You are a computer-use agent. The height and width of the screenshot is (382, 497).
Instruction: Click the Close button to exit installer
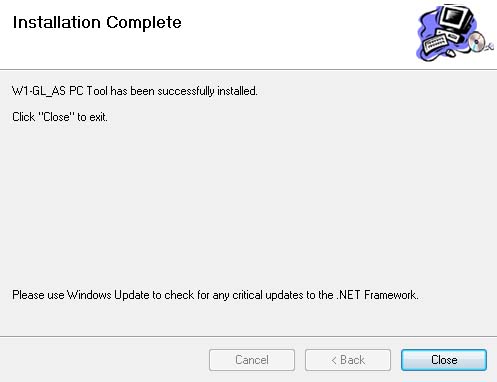coord(444,360)
